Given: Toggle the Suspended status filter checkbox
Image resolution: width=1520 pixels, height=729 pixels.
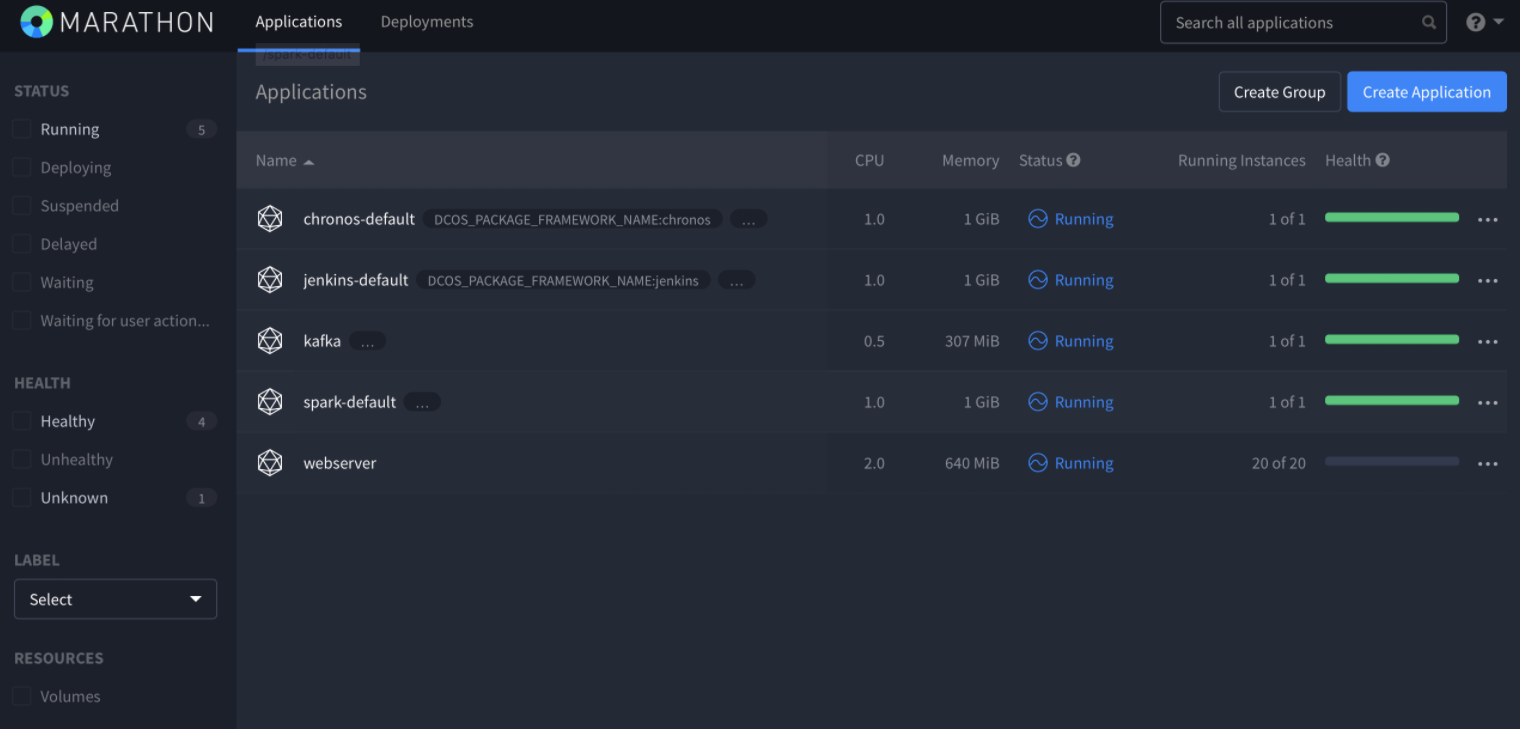Looking at the screenshot, I should pos(21,205).
